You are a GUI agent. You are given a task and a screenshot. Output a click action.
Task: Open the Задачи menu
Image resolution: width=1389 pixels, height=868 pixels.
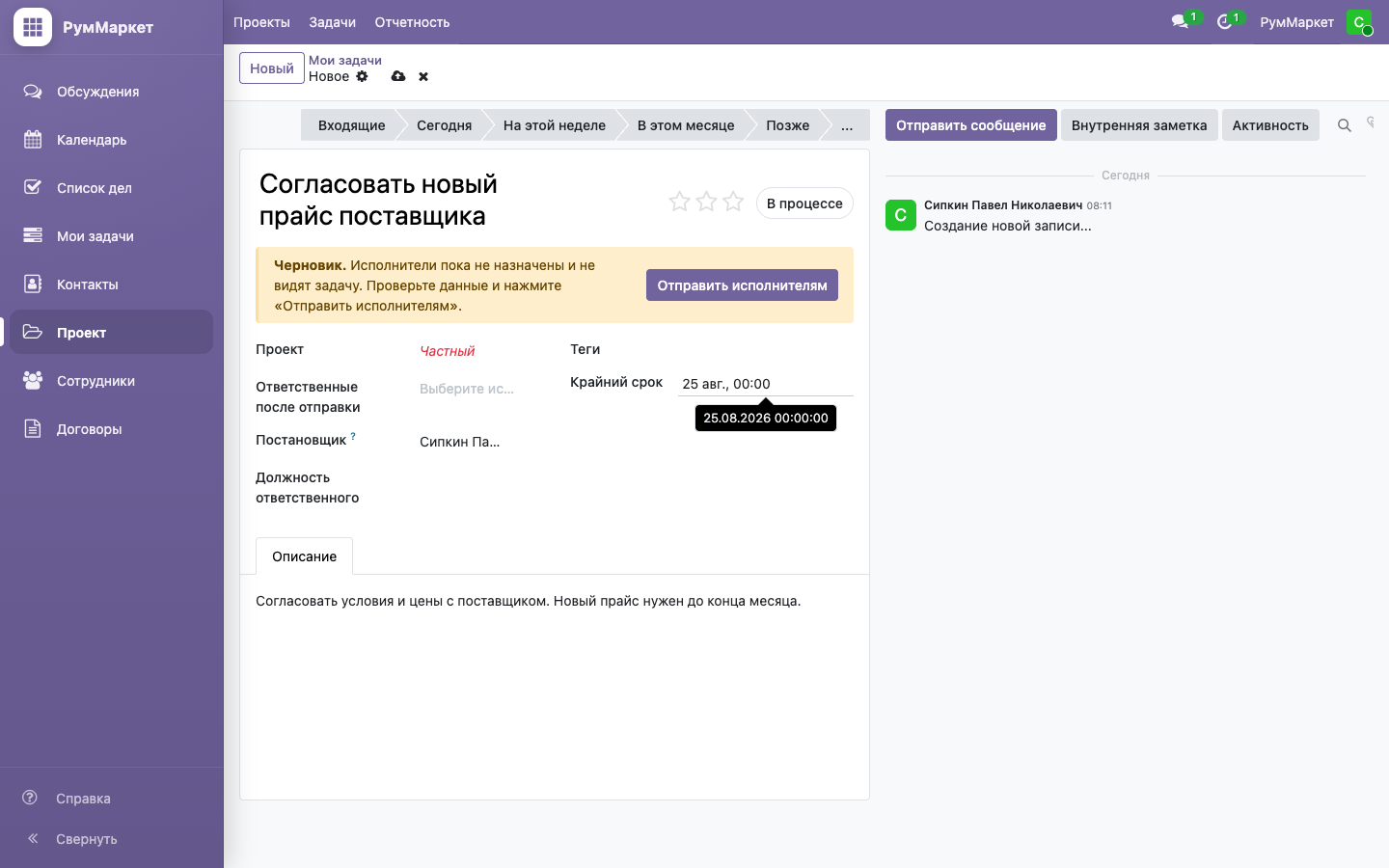tap(333, 22)
